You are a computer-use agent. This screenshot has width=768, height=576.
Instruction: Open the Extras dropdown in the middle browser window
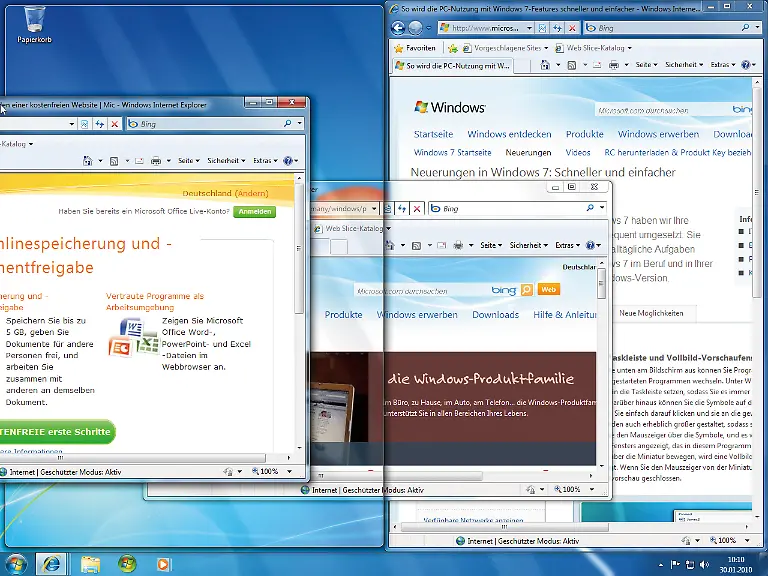pos(567,245)
